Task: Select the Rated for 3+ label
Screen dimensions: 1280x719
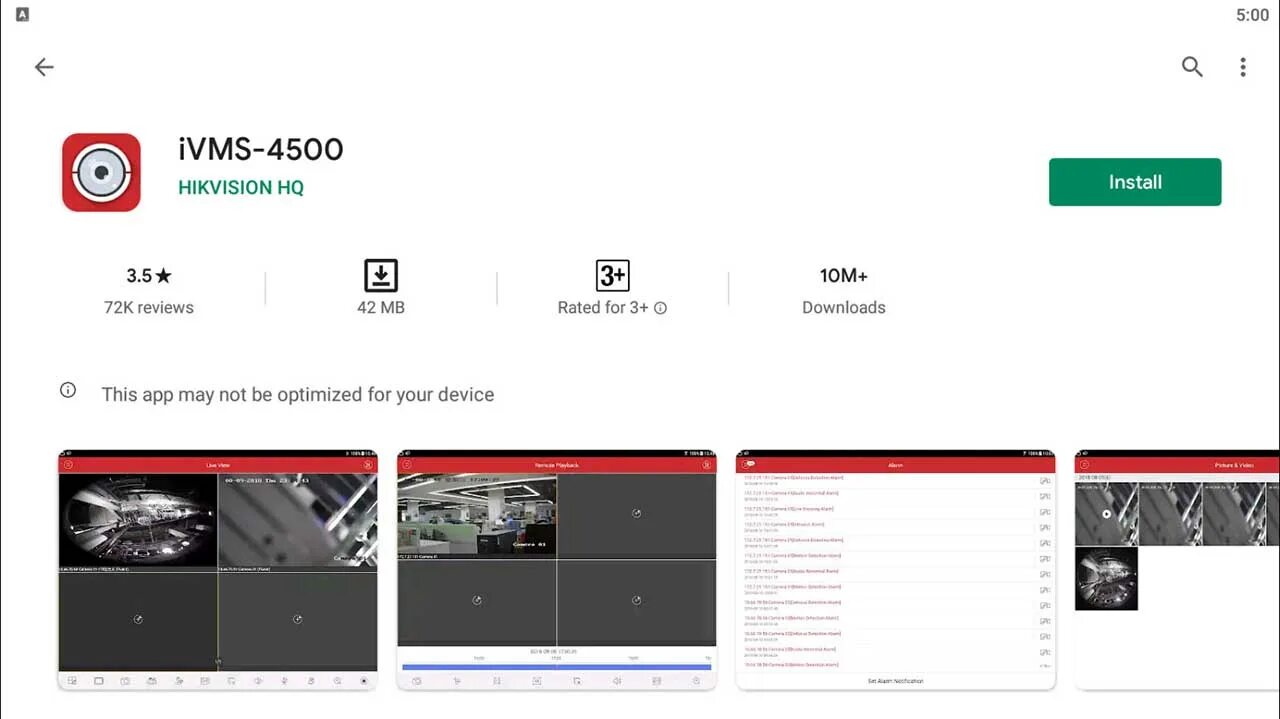Action: pos(603,307)
